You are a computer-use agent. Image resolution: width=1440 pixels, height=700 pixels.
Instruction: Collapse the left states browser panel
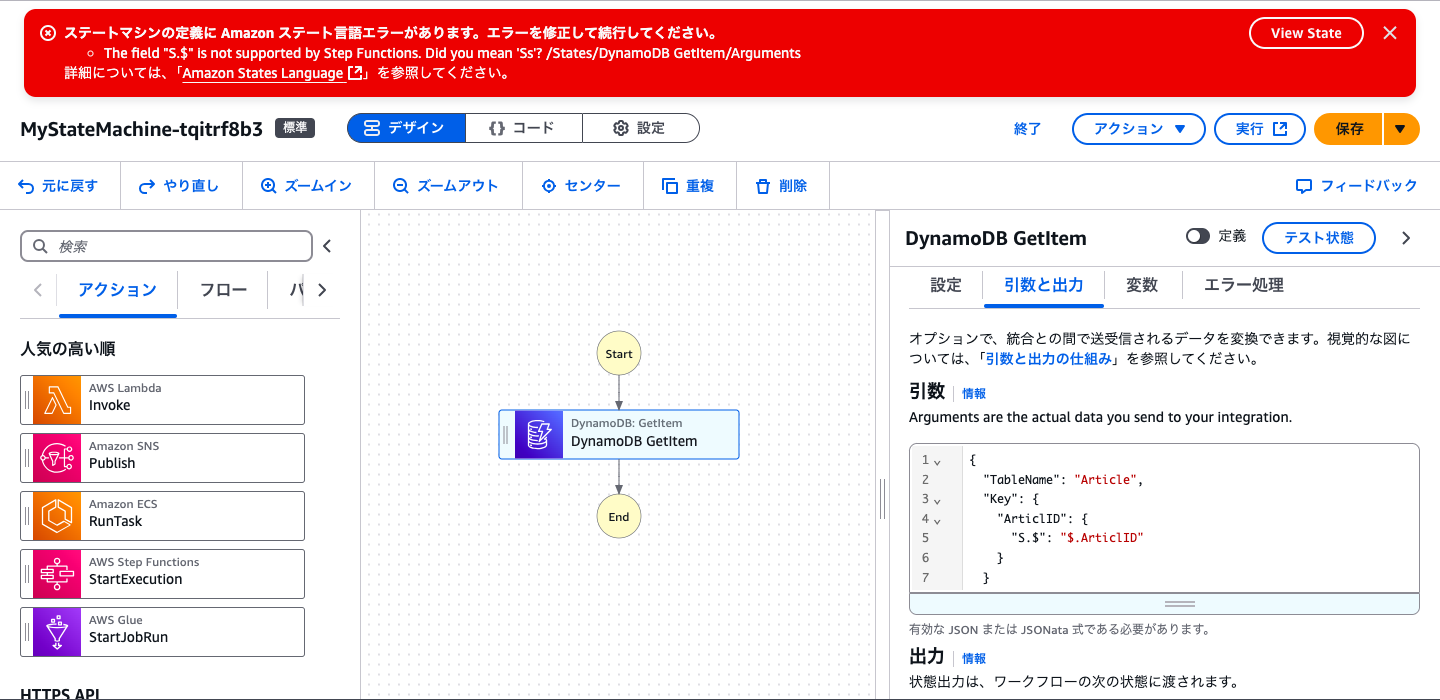[x=327, y=246]
